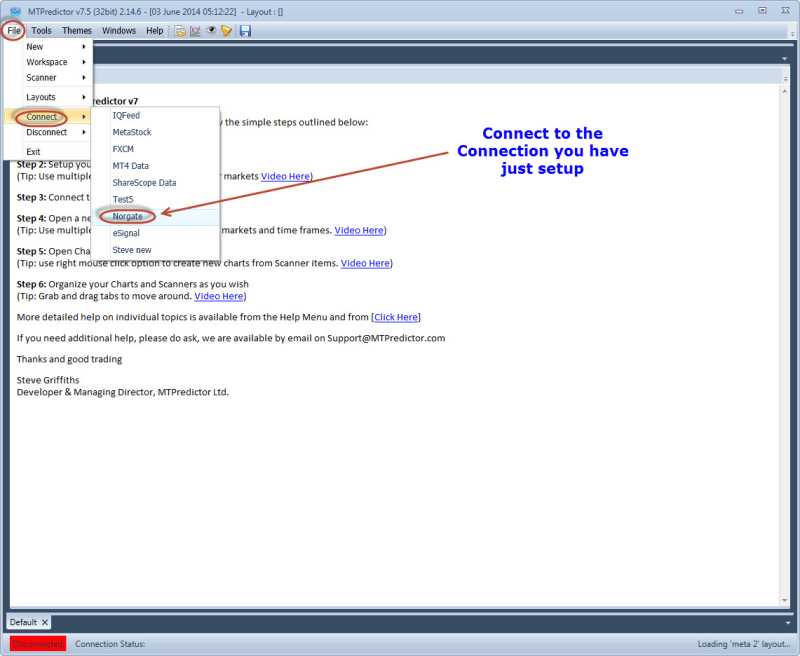Open Step 6 Video Here link
This screenshot has width=800, height=656.
pos(218,296)
